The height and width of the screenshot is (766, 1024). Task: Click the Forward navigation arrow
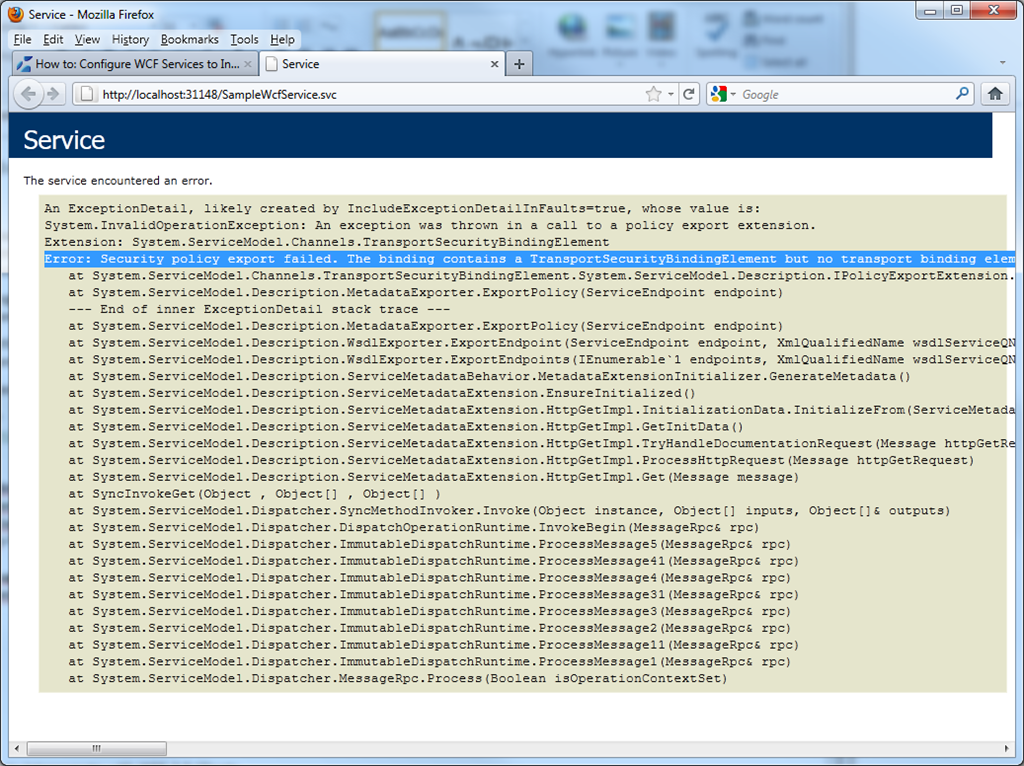(x=54, y=94)
